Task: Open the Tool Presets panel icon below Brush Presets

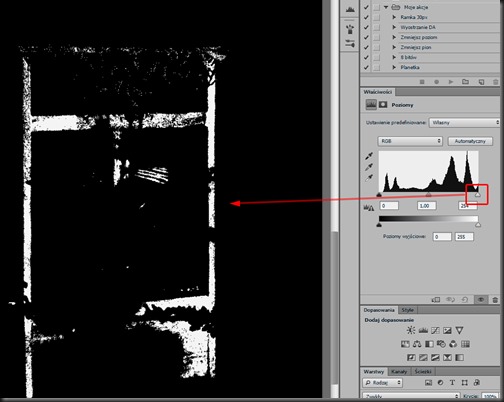Action: (x=350, y=43)
